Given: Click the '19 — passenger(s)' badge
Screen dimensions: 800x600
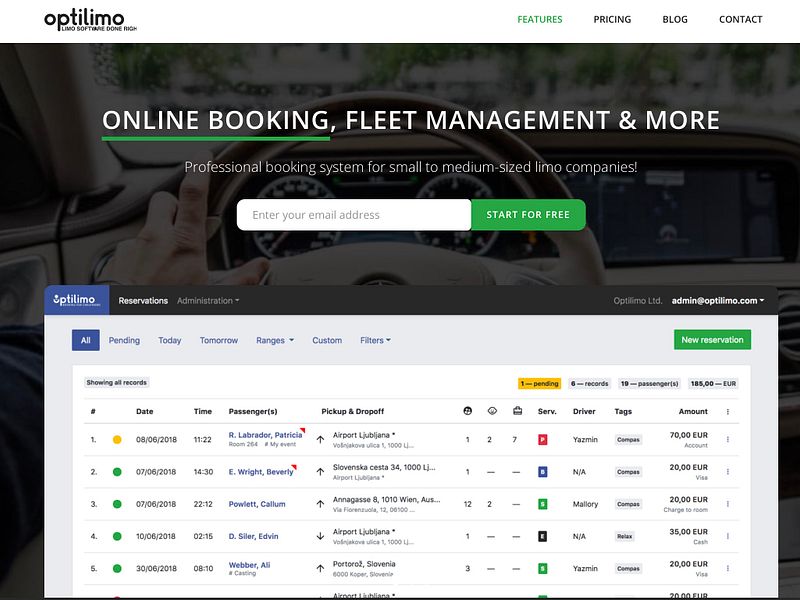Looking at the screenshot, I should click(649, 384).
